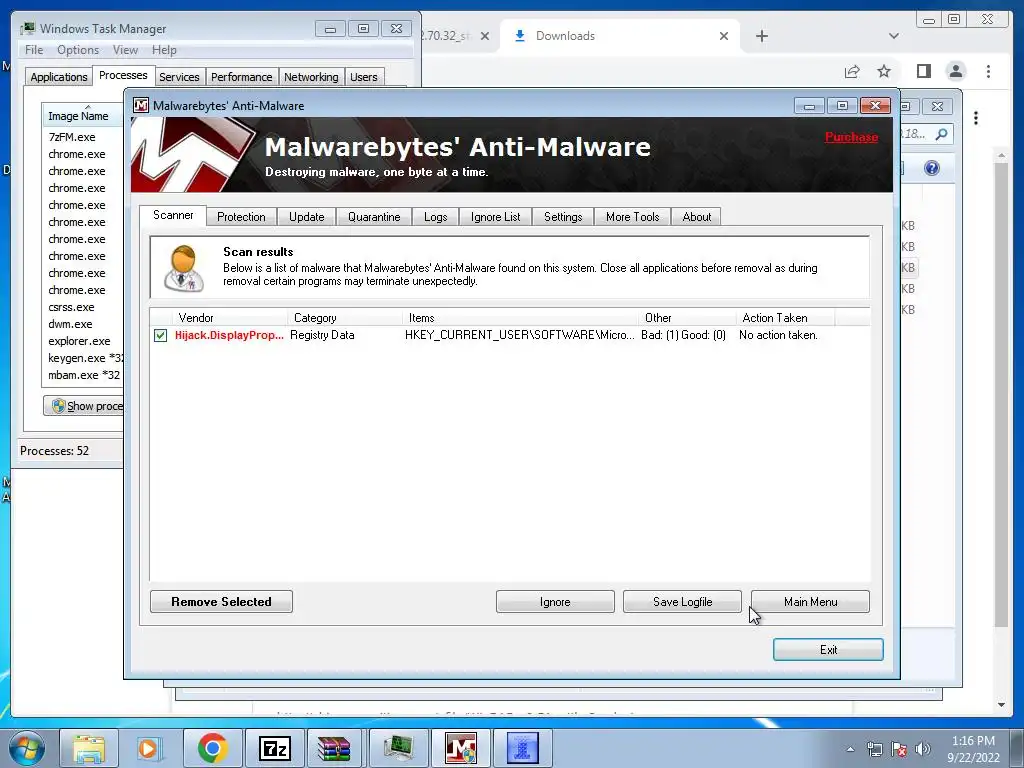The width and height of the screenshot is (1024, 768).
Task: Select mbam.exe process in Task Manager
Action: click(84, 375)
